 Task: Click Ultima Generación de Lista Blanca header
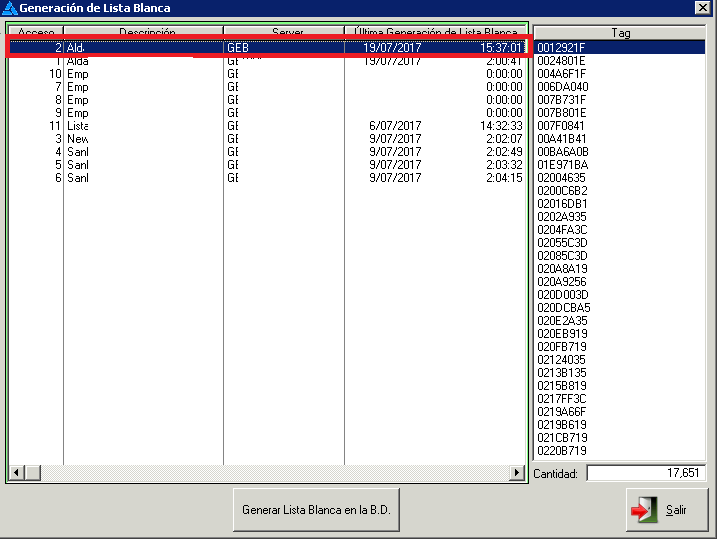(x=436, y=33)
